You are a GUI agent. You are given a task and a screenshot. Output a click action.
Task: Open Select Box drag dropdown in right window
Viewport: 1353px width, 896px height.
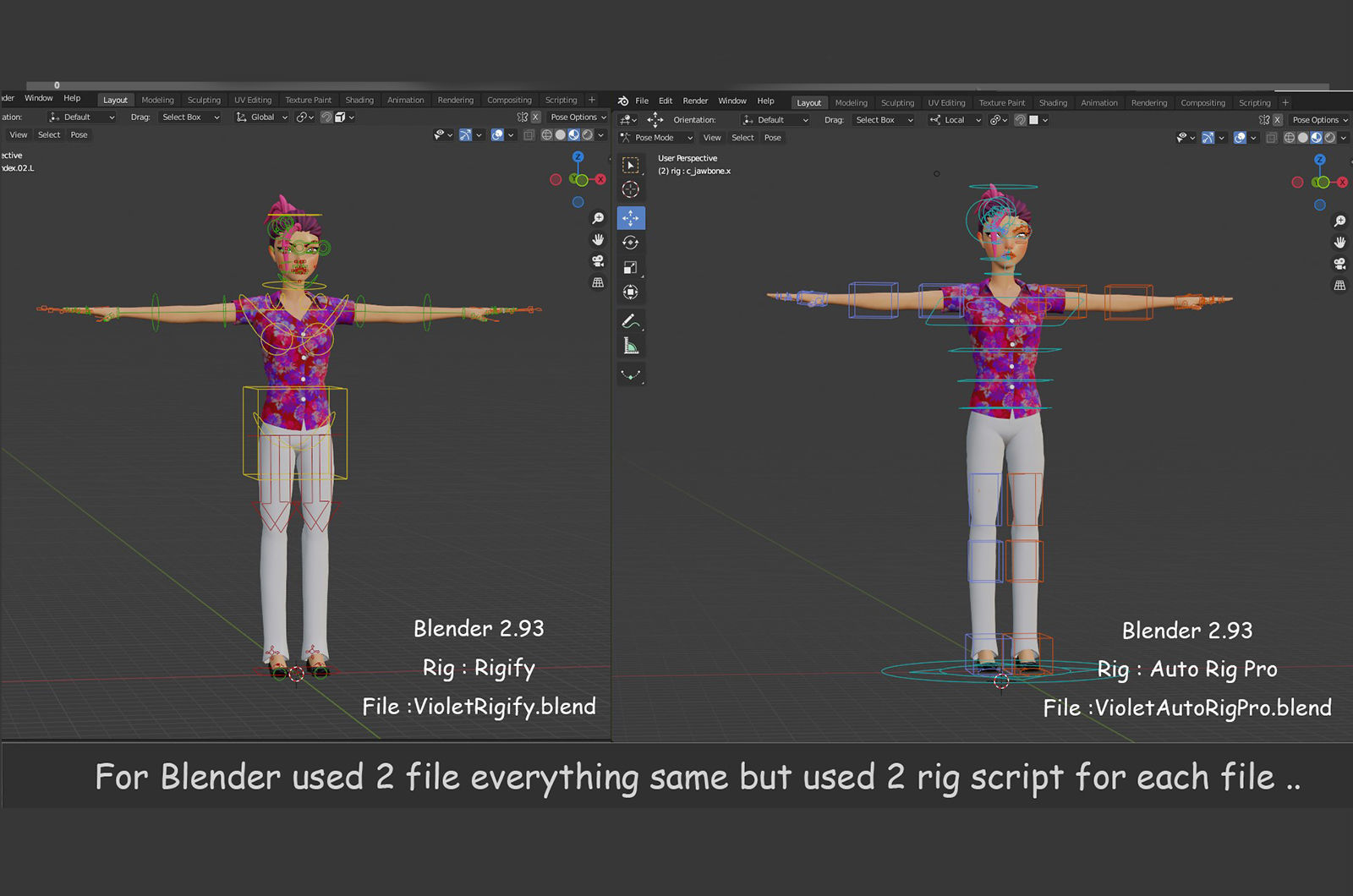point(884,120)
